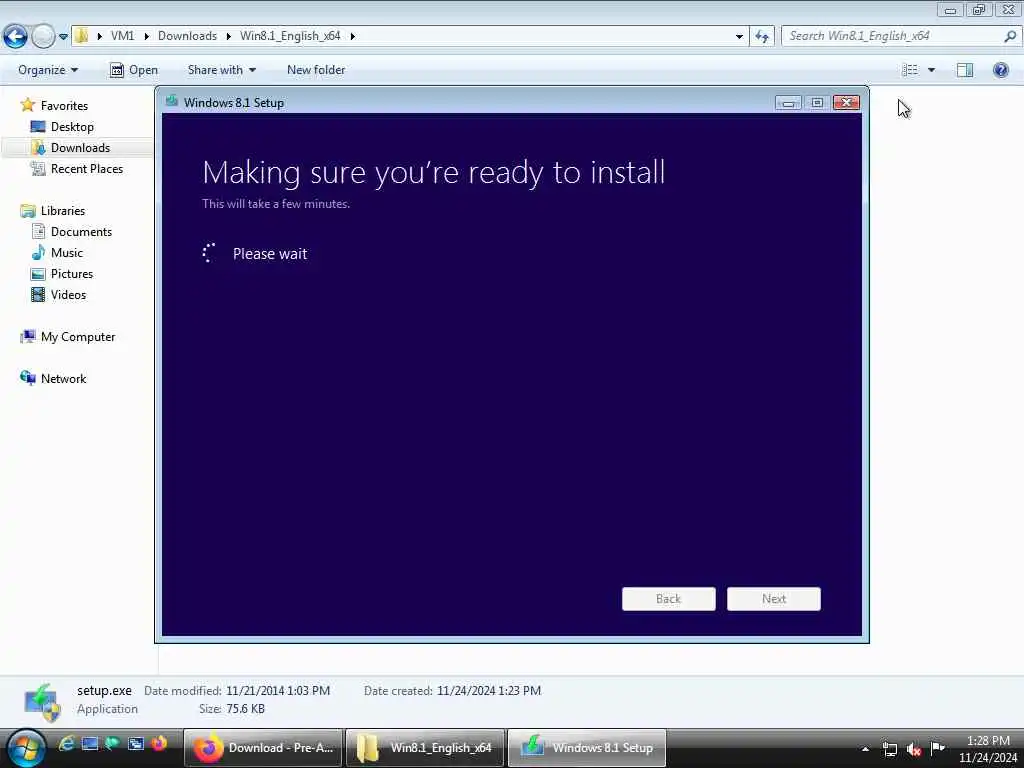Open the Windows Start orb
This screenshot has height=768, width=1024.
click(x=27, y=748)
